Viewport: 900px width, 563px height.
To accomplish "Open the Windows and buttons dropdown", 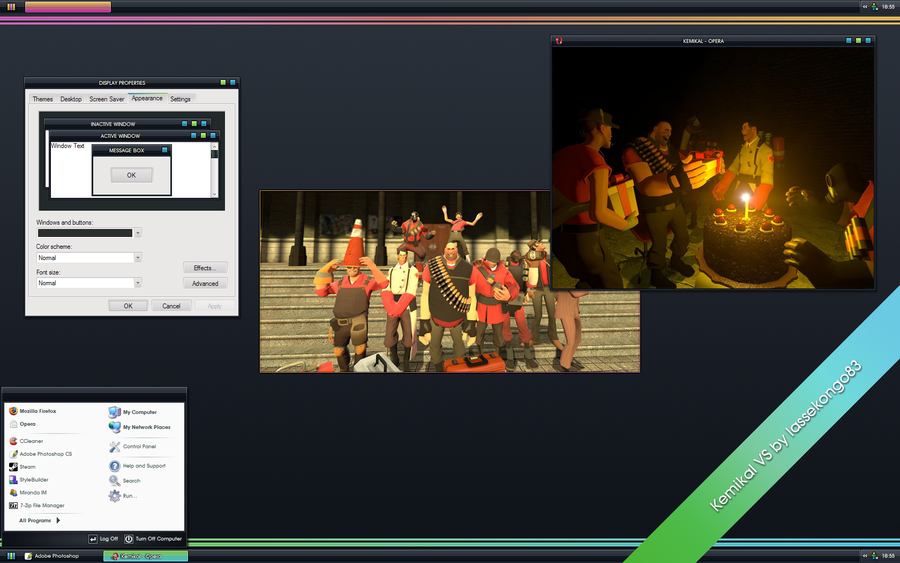I will pyautogui.click(x=138, y=232).
